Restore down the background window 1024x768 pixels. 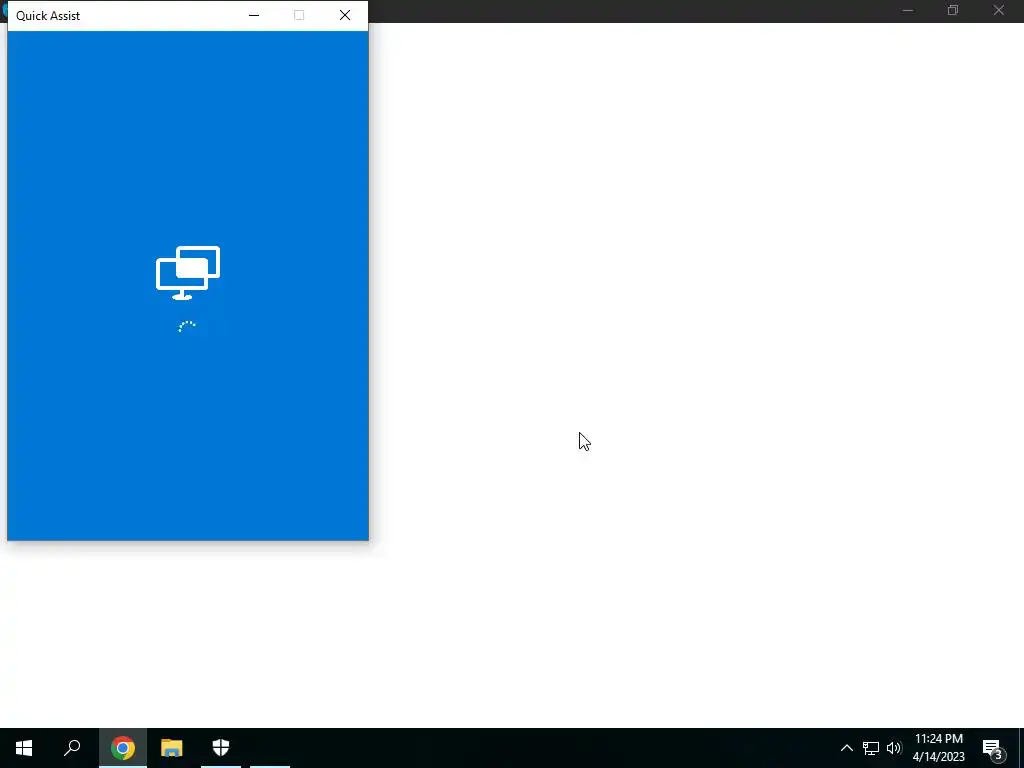tap(953, 10)
